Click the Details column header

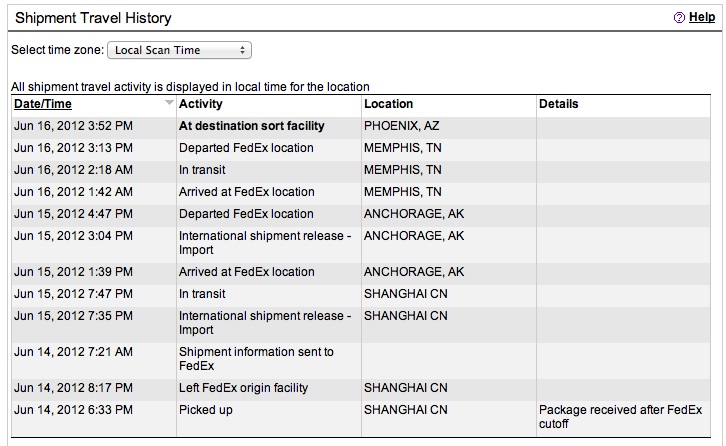(x=558, y=104)
